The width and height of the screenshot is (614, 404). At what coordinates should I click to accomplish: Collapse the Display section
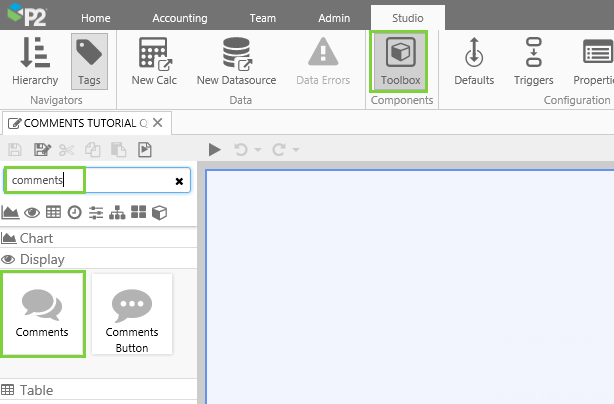pyautogui.click(x=98, y=259)
